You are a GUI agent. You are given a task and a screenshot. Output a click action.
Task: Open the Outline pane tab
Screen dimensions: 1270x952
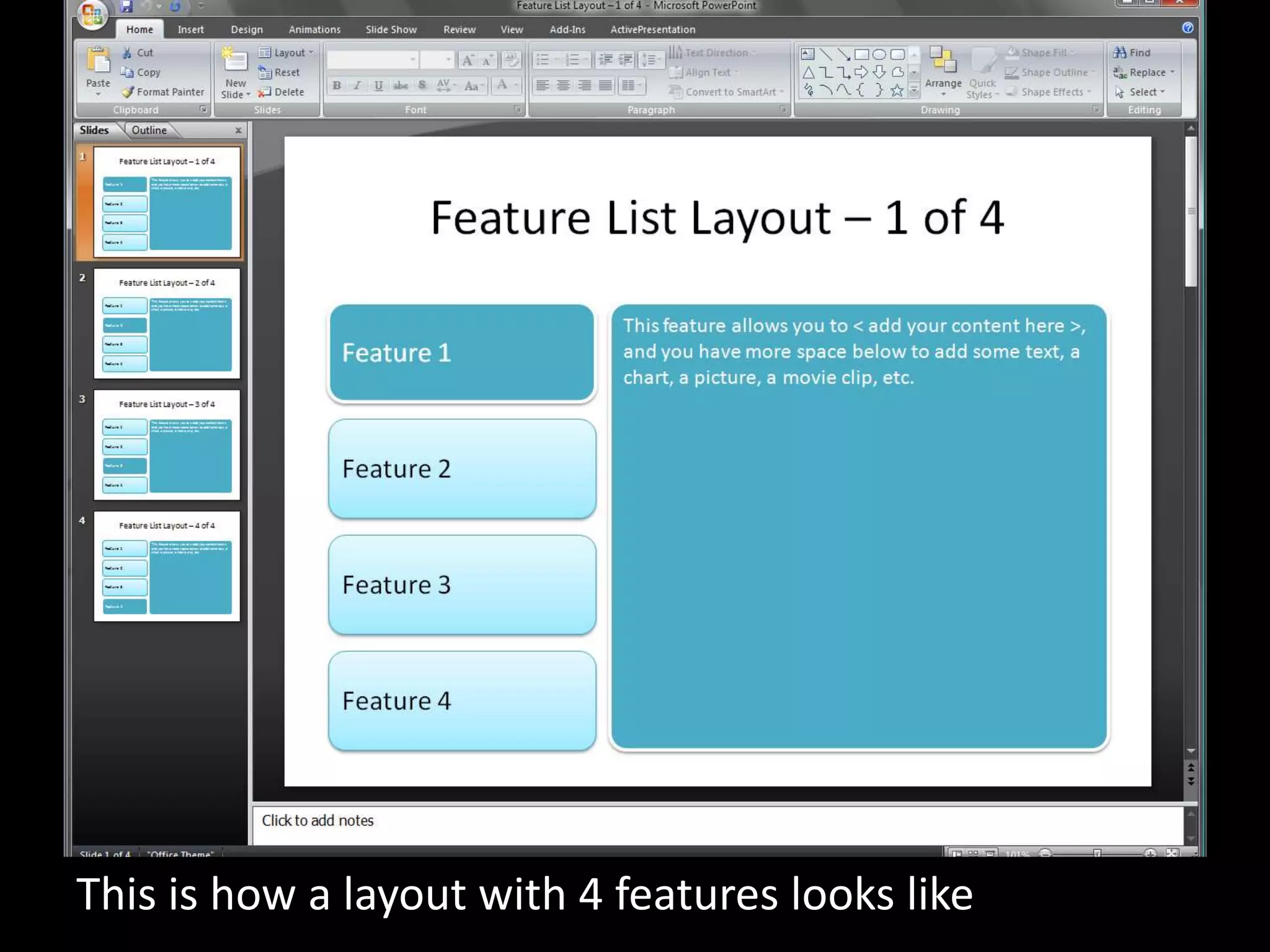[x=149, y=130]
